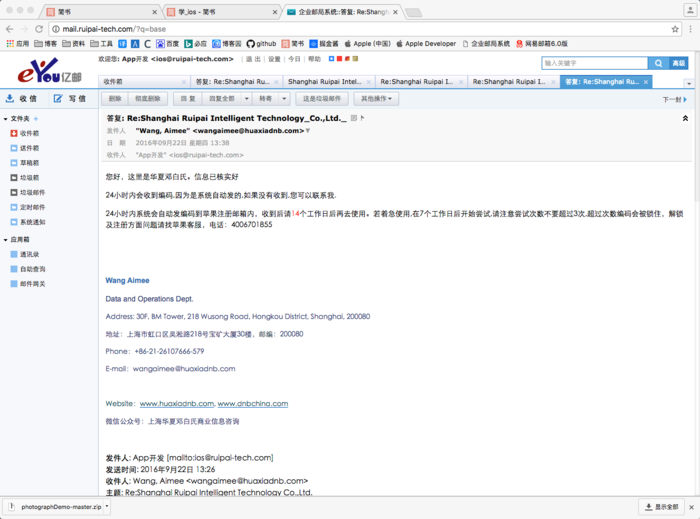
Task: Click the keyword search input field
Action: [595, 63]
